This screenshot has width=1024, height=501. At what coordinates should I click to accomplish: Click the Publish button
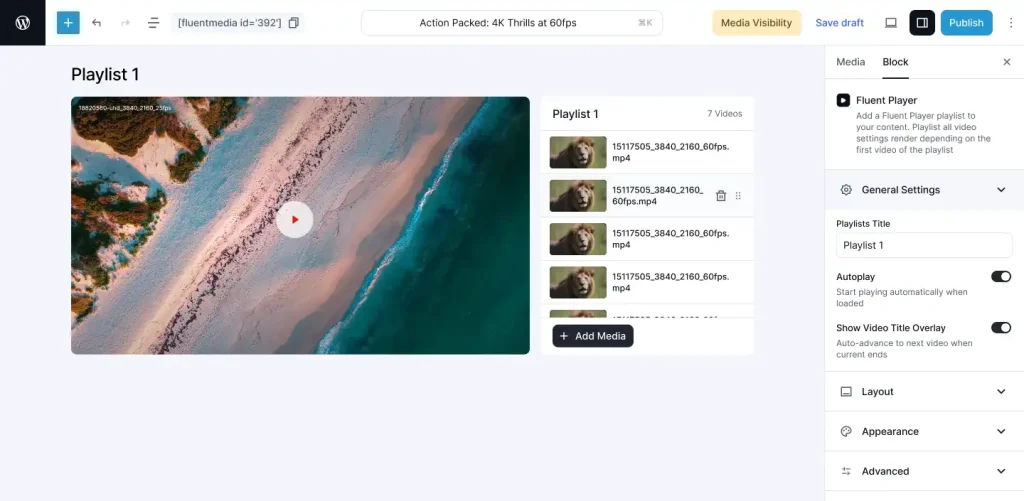click(966, 23)
